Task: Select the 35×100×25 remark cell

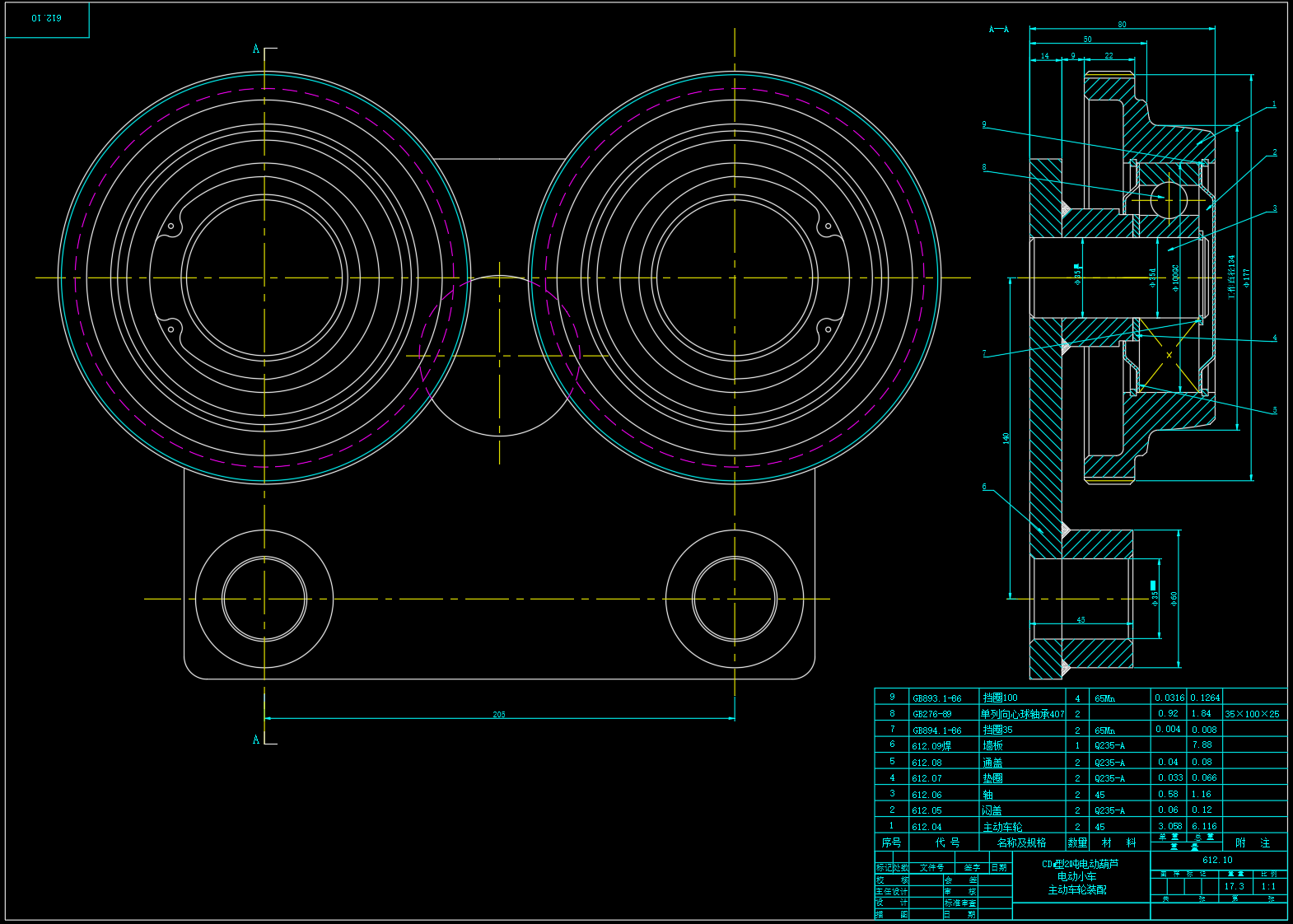Action: tap(1252, 714)
